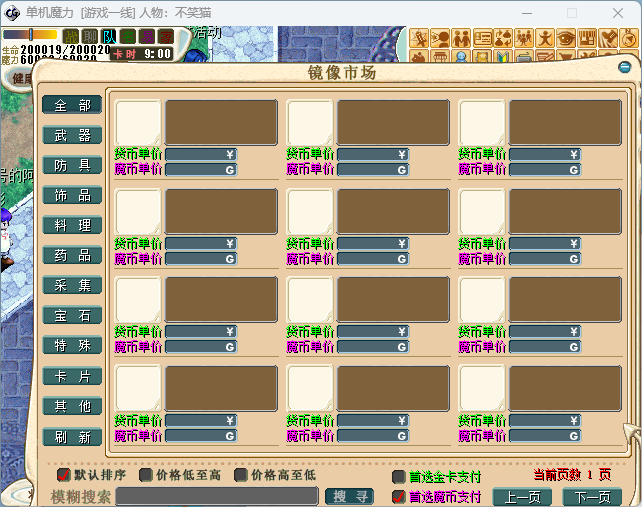The height and width of the screenshot is (507, 642).
Task: Click the eye observe icon
Action: 567,38
